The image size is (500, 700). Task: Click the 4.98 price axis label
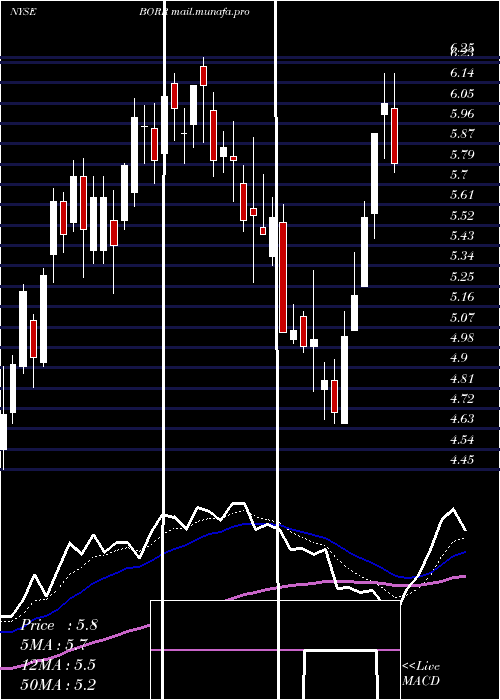[462, 338]
